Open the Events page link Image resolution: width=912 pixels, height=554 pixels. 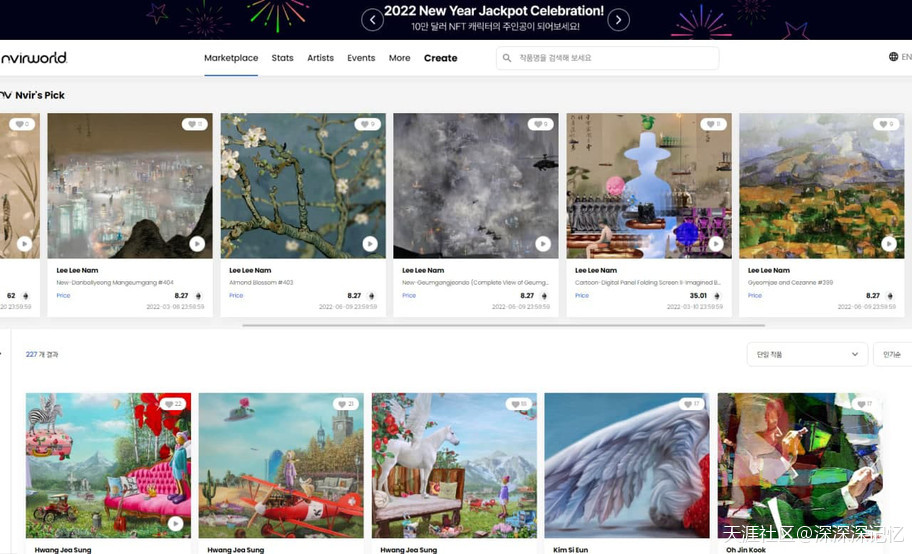click(x=361, y=58)
